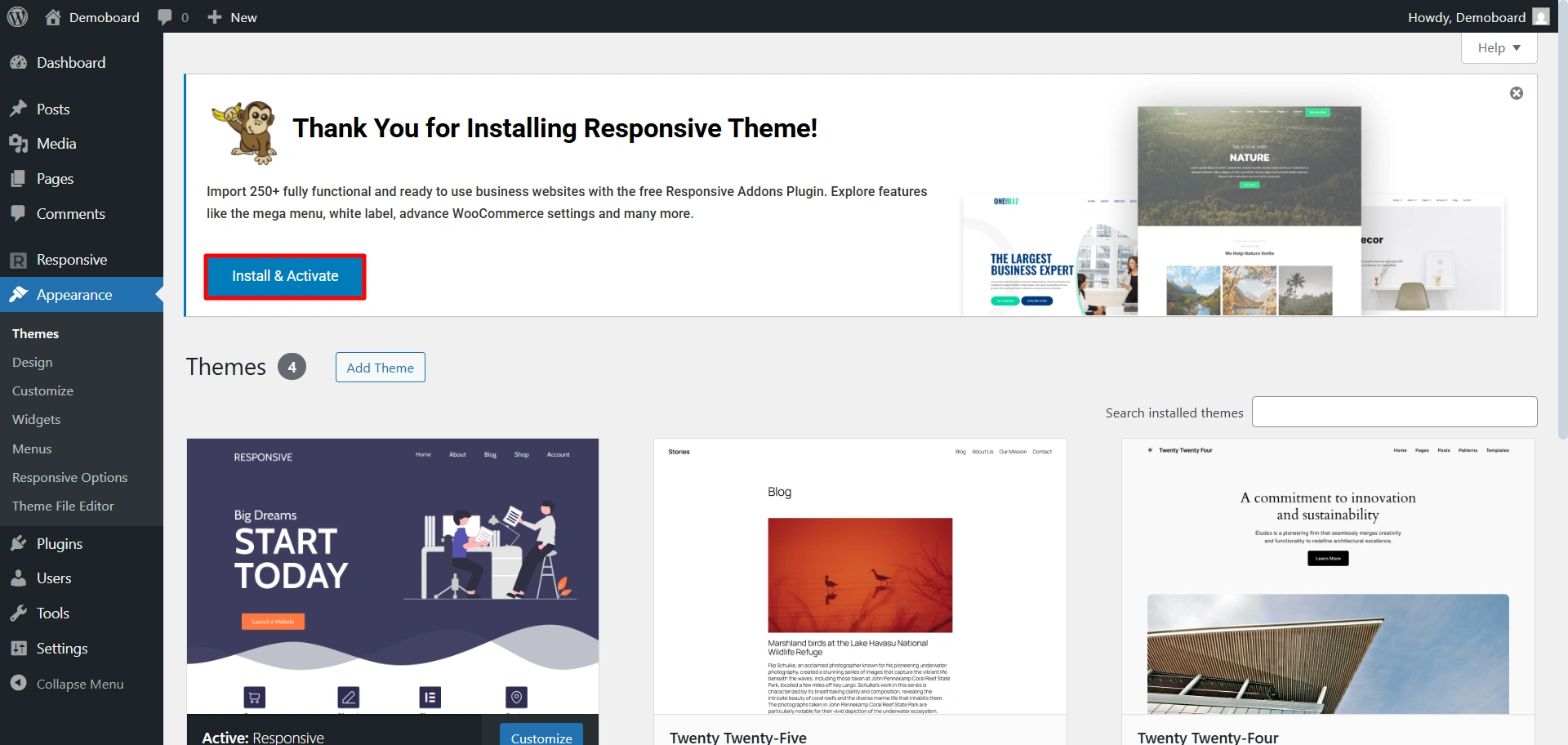Screen dimensions: 1568x745
Task: Open the Customize submenu item
Action: click(42, 390)
